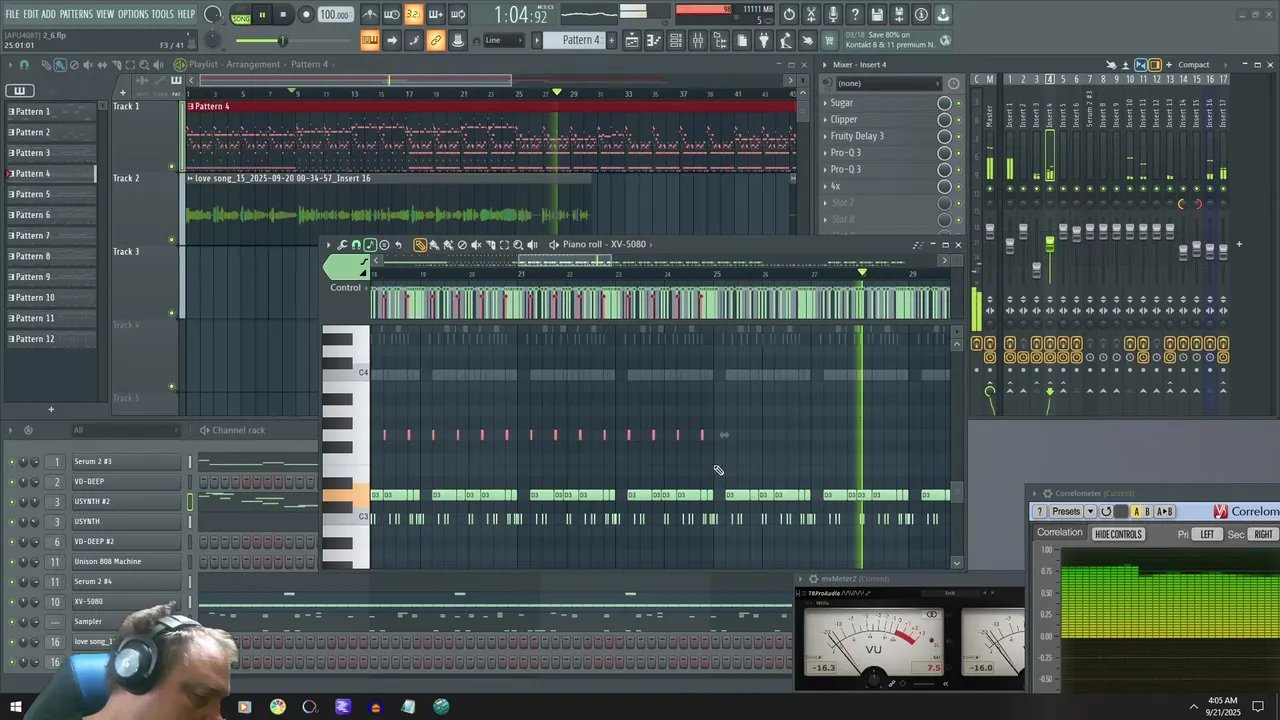
Task: Open the Unison 808 Machine channel
Action: [x=126, y=562]
